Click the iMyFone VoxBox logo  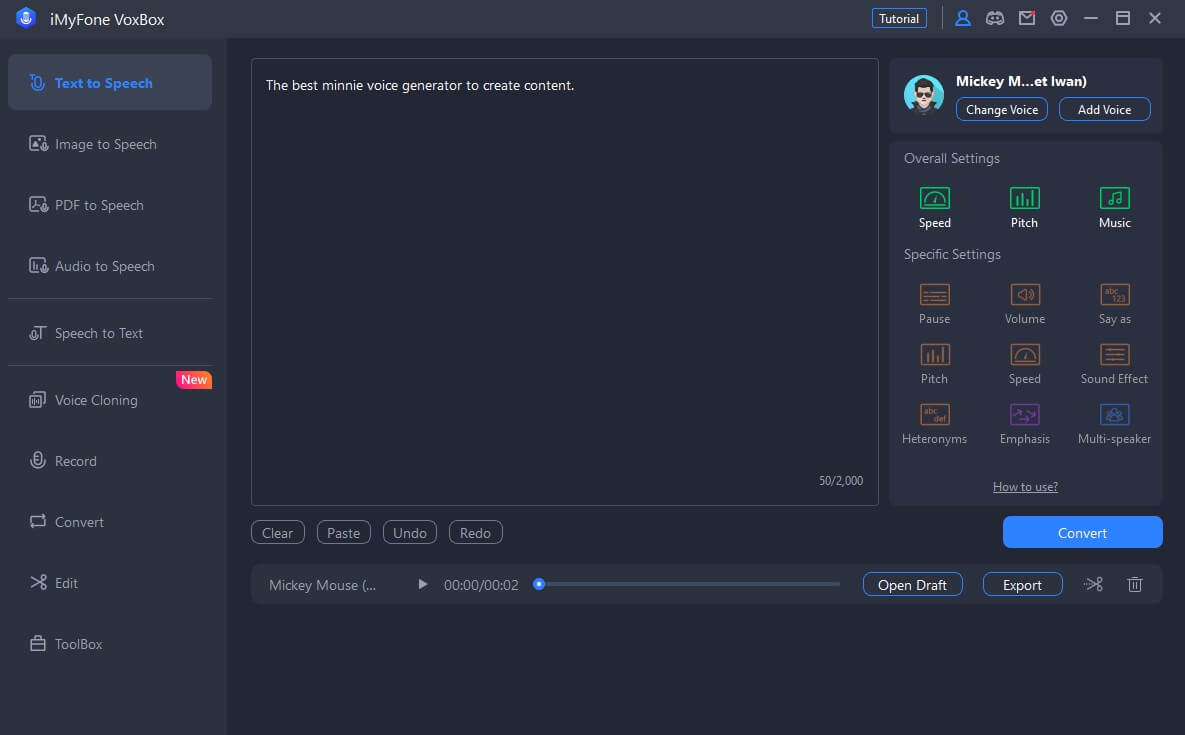(26, 18)
